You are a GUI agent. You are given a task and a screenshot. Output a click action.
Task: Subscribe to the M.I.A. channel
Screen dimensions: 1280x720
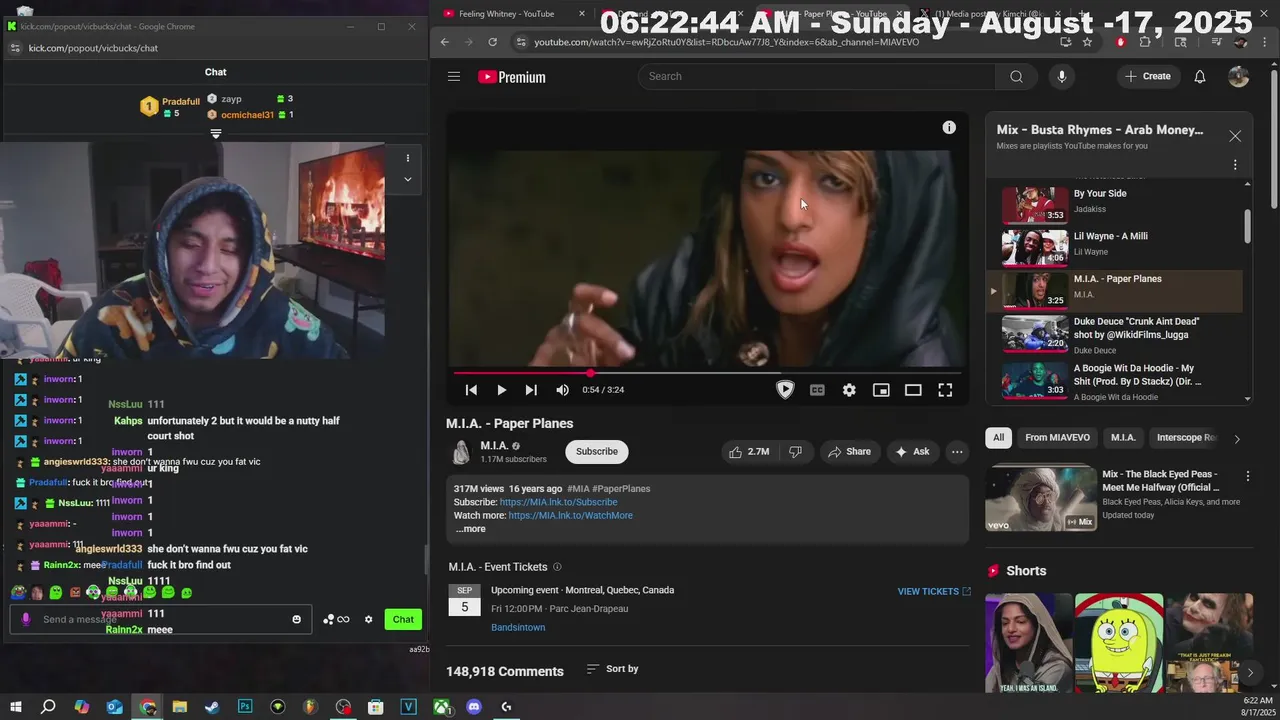tap(597, 452)
